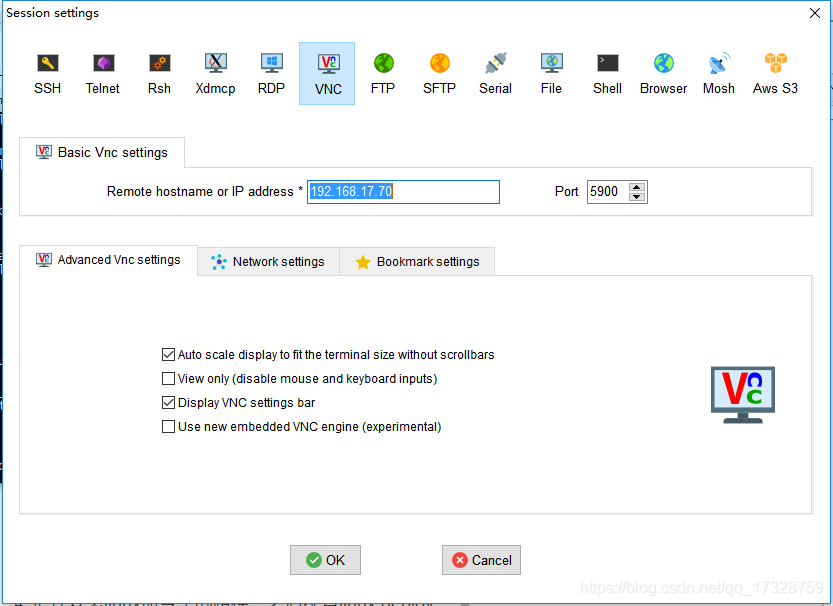The image size is (833, 606).
Task: Open the Network settings tab
Action: (268, 261)
